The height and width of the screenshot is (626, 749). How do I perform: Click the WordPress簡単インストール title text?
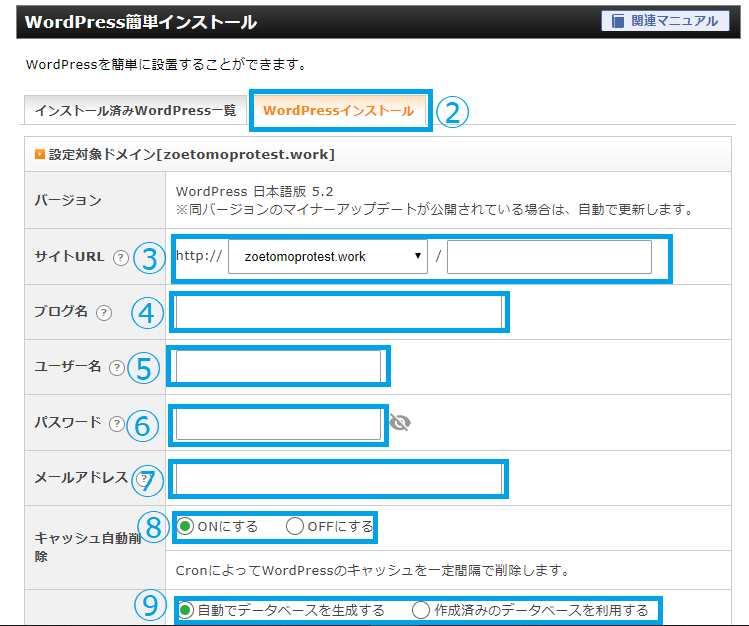(141, 22)
